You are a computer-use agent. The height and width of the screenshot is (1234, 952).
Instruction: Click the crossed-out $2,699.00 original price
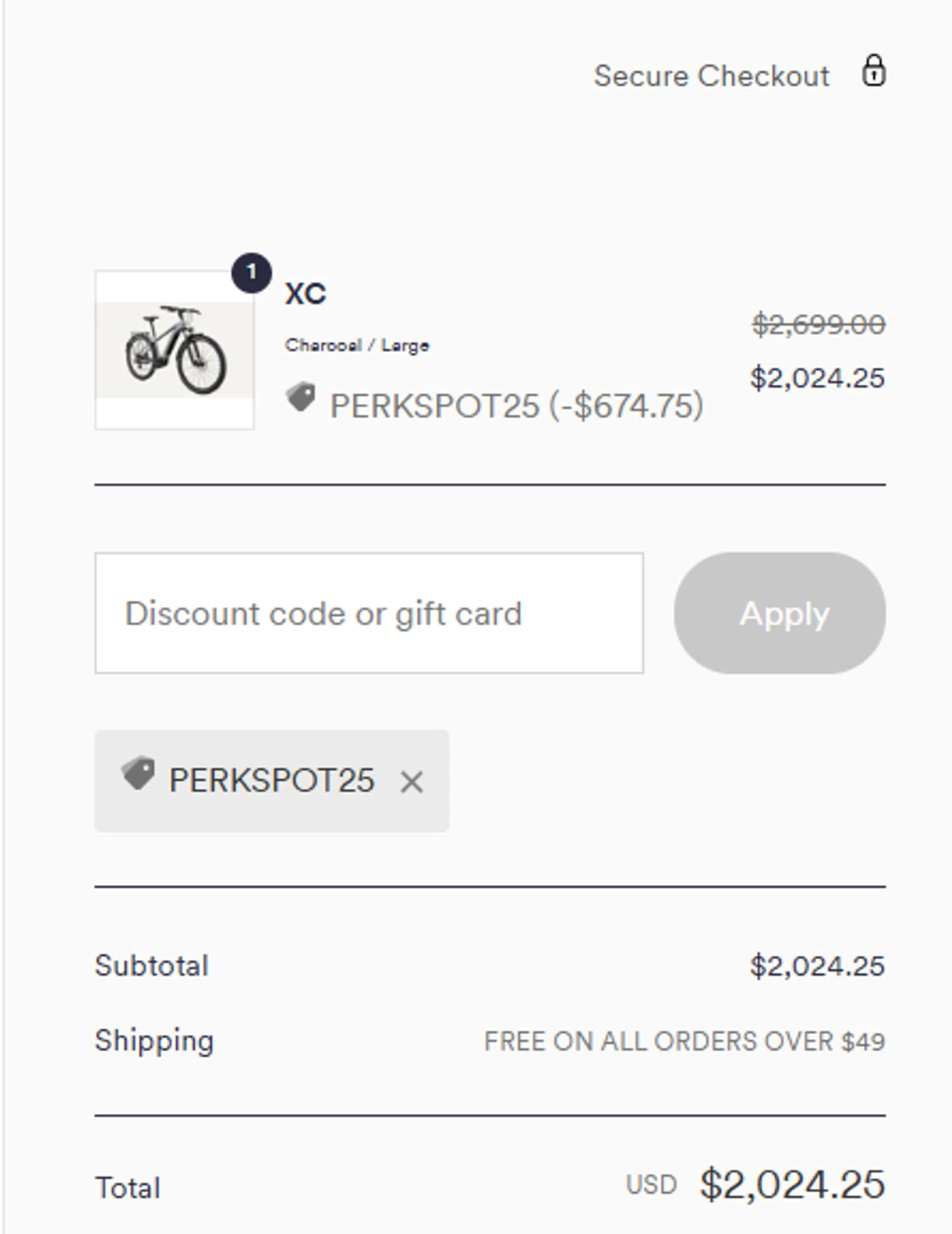tap(818, 324)
